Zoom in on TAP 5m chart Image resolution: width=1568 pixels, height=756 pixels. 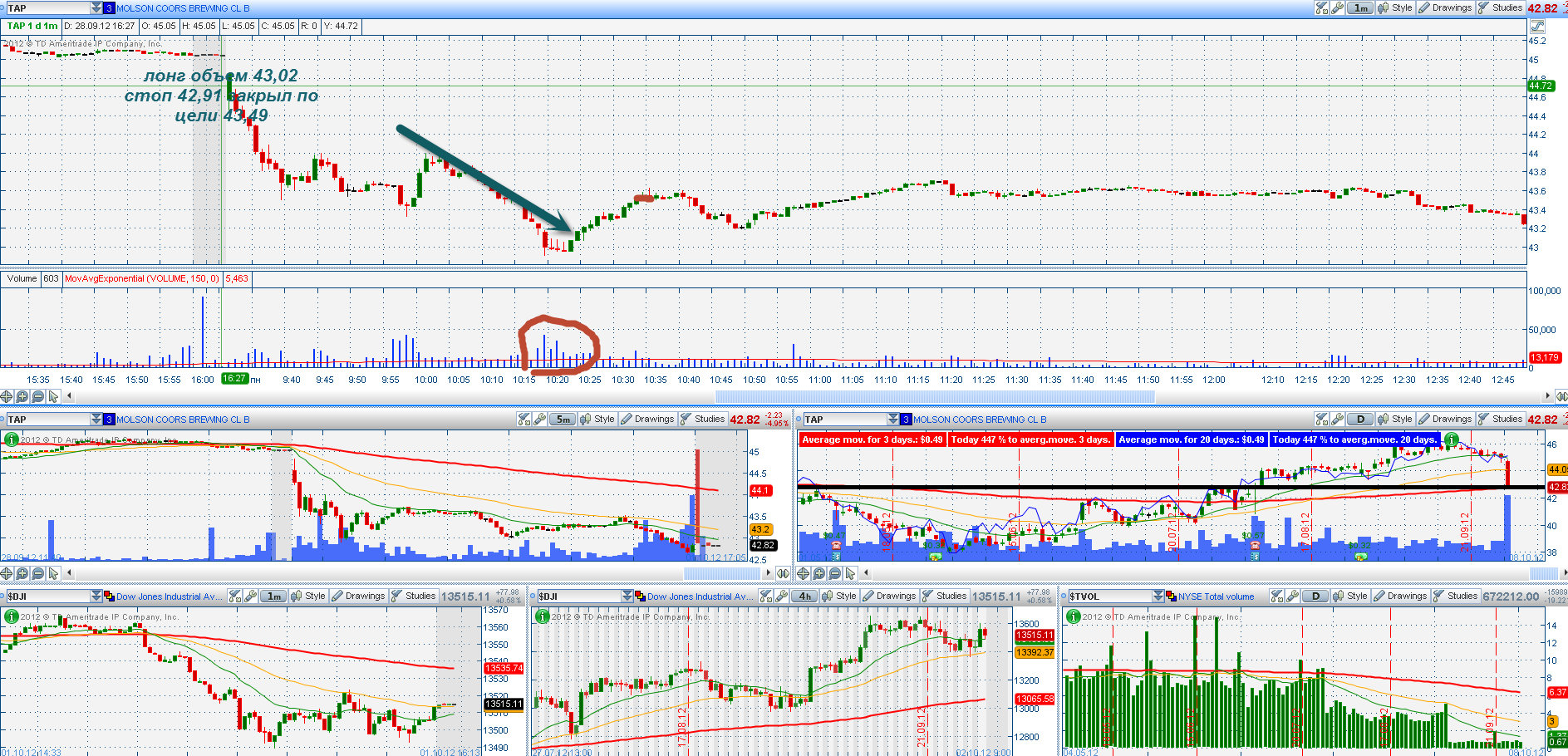coord(22,573)
